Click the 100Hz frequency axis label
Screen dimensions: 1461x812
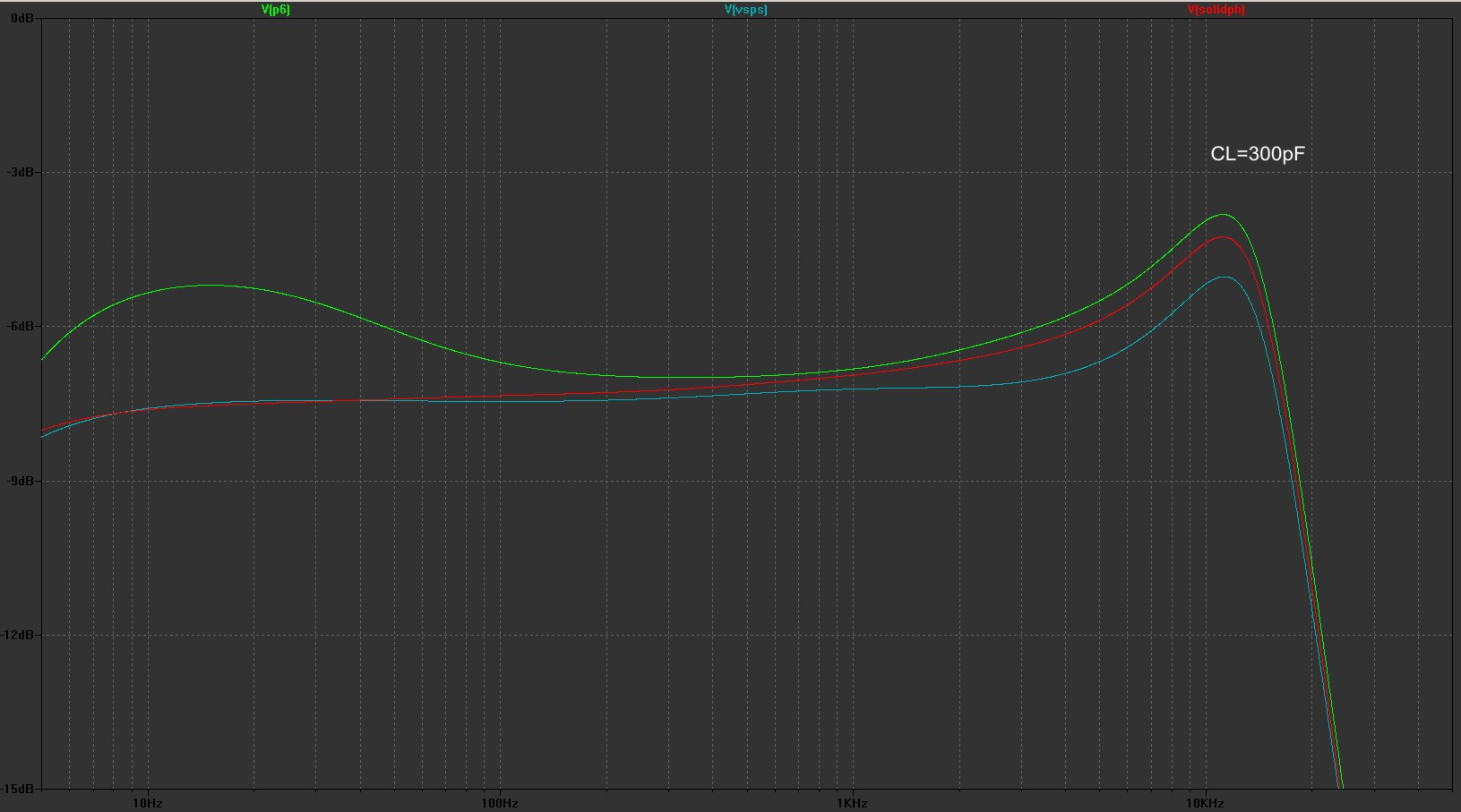pos(500,803)
